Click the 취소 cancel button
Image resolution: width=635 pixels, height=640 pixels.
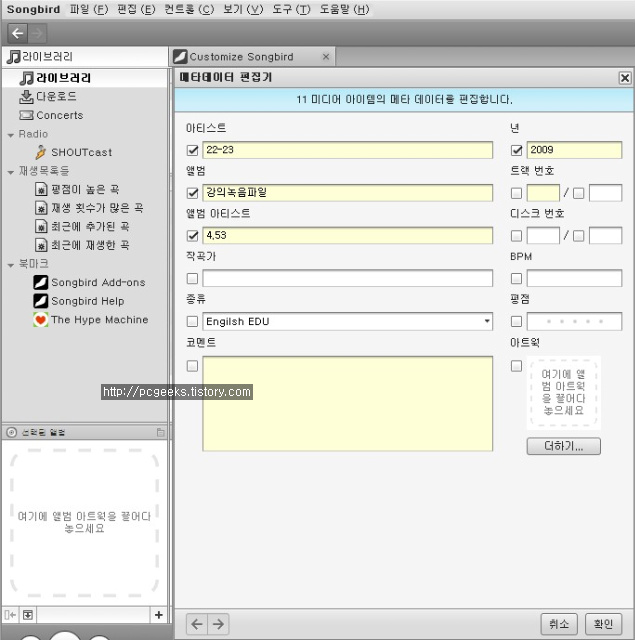point(559,624)
